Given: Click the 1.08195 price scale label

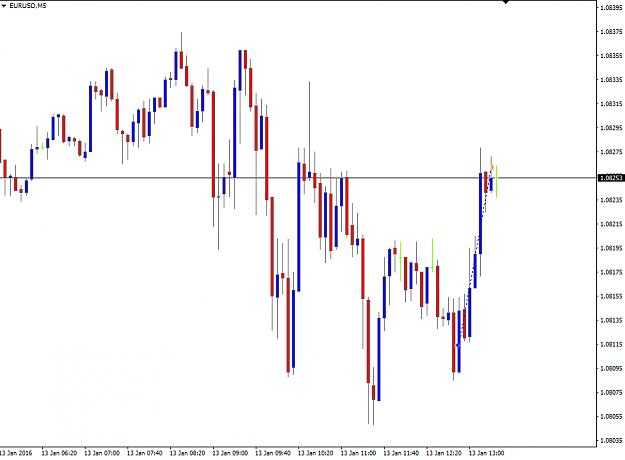Looking at the screenshot, I should tap(611, 248).
